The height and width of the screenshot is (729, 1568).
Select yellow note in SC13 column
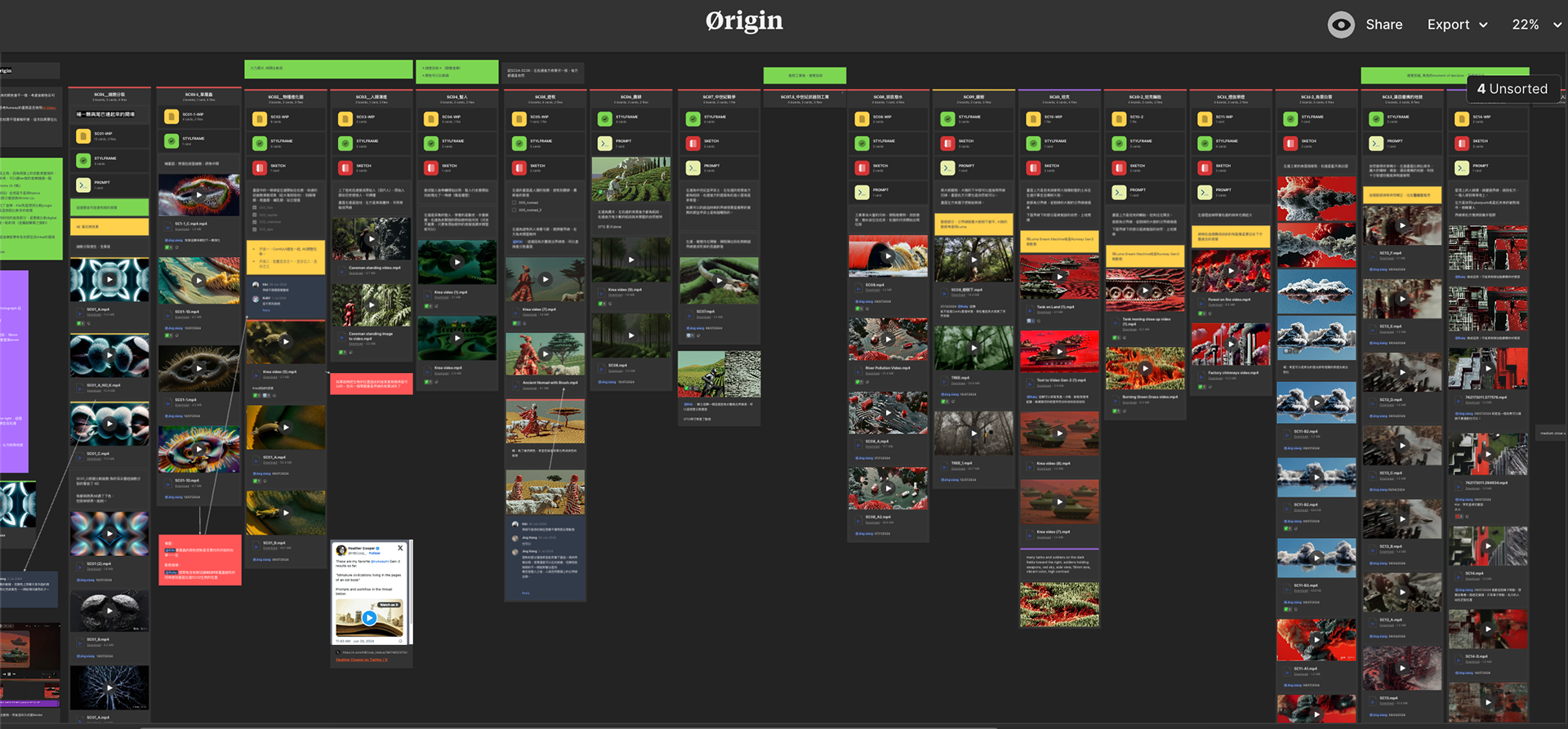[x=1402, y=195]
